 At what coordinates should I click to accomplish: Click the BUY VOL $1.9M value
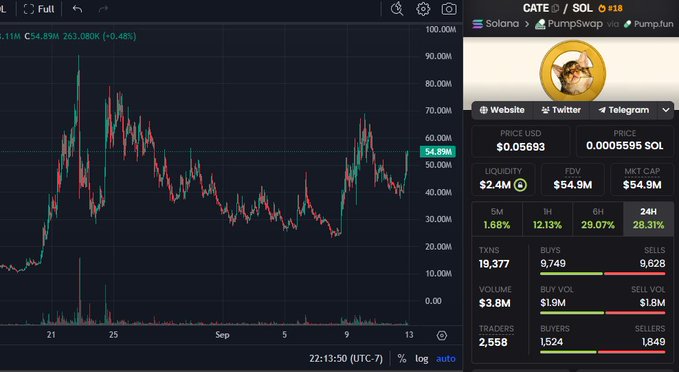click(x=553, y=303)
